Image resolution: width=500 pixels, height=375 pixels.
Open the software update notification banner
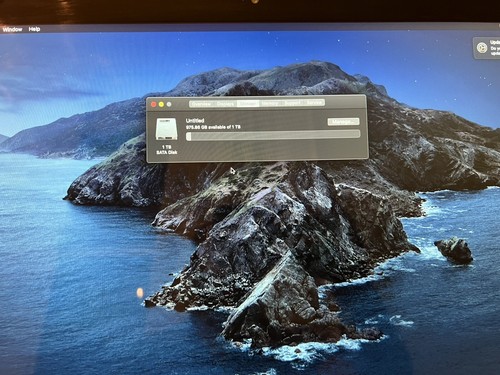[487, 48]
